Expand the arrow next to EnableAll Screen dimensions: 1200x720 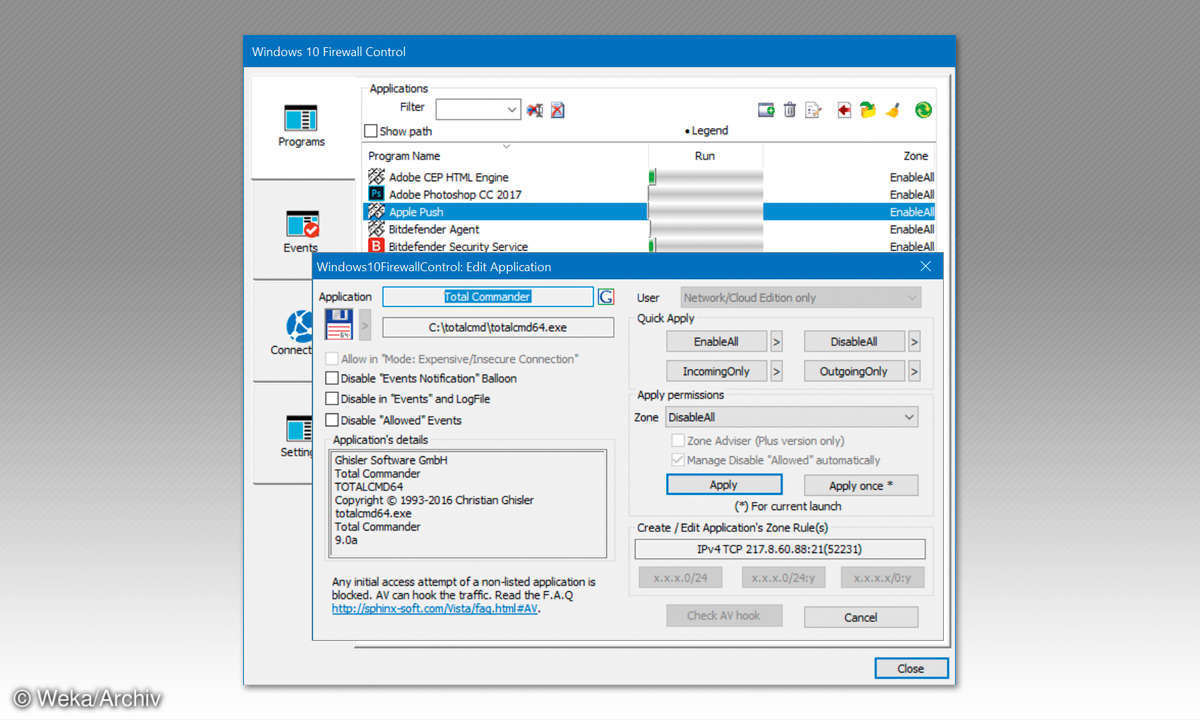pos(776,342)
